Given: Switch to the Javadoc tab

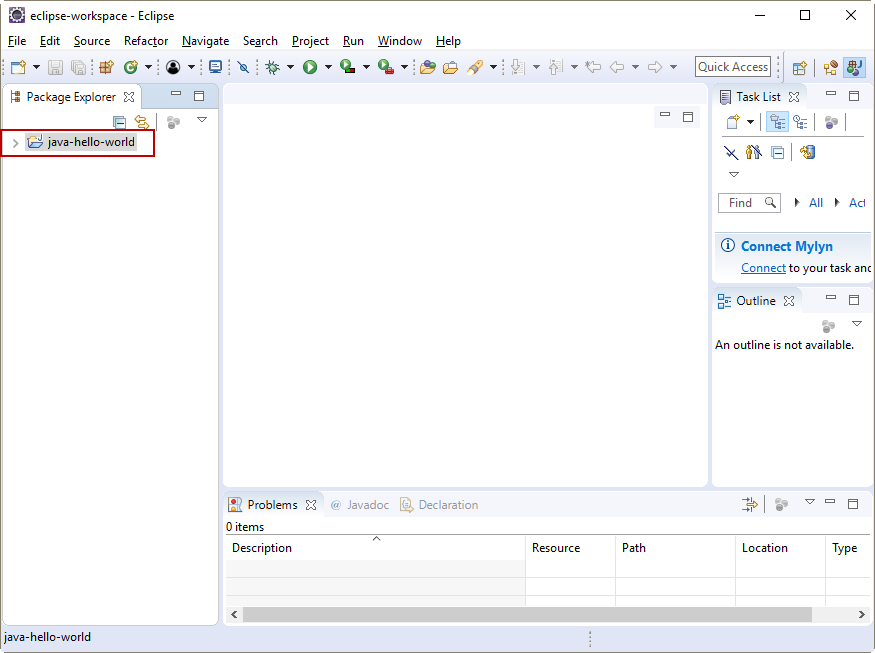Looking at the screenshot, I should pyautogui.click(x=359, y=505).
